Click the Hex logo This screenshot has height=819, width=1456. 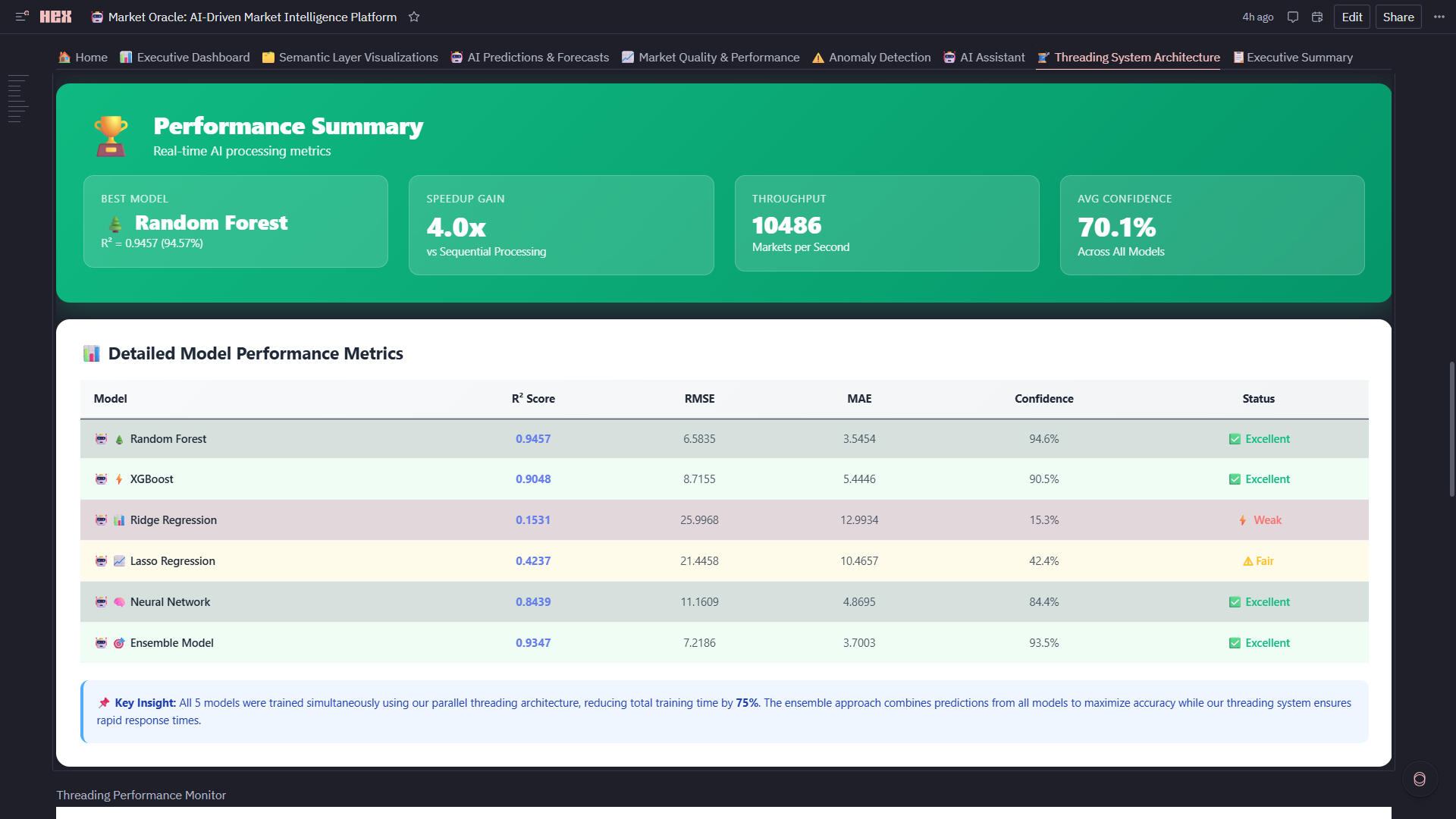[55, 17]
